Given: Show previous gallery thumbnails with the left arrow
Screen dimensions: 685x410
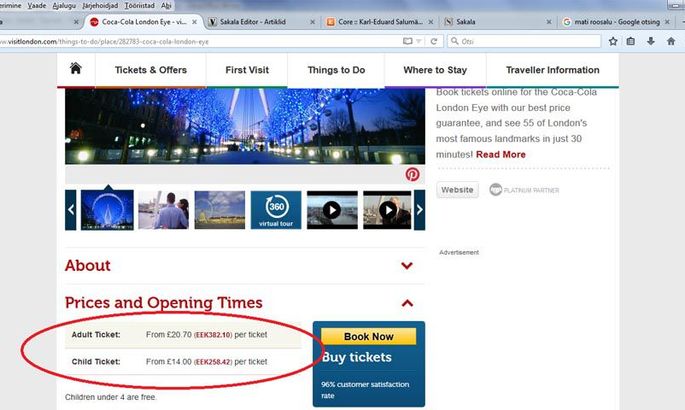Looking at the screenshot, I should pyautogui.click(x=71, y=210).
